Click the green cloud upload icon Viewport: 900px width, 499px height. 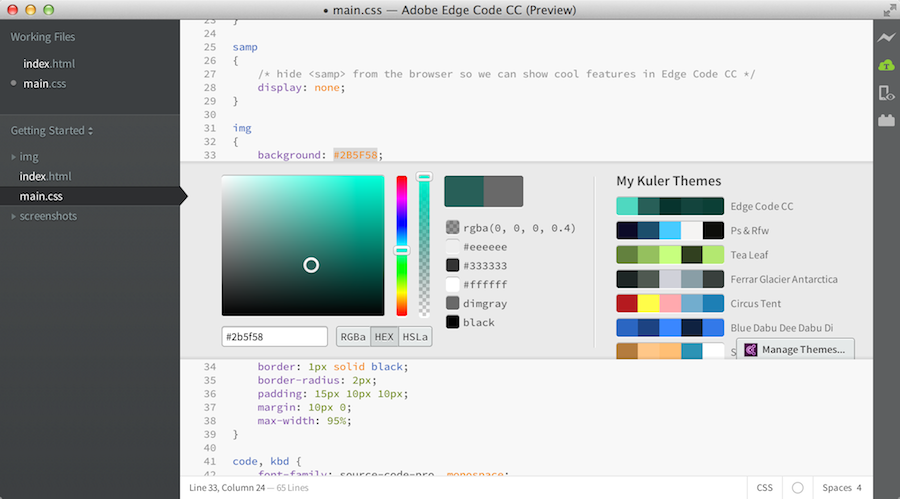pos(886,65)
